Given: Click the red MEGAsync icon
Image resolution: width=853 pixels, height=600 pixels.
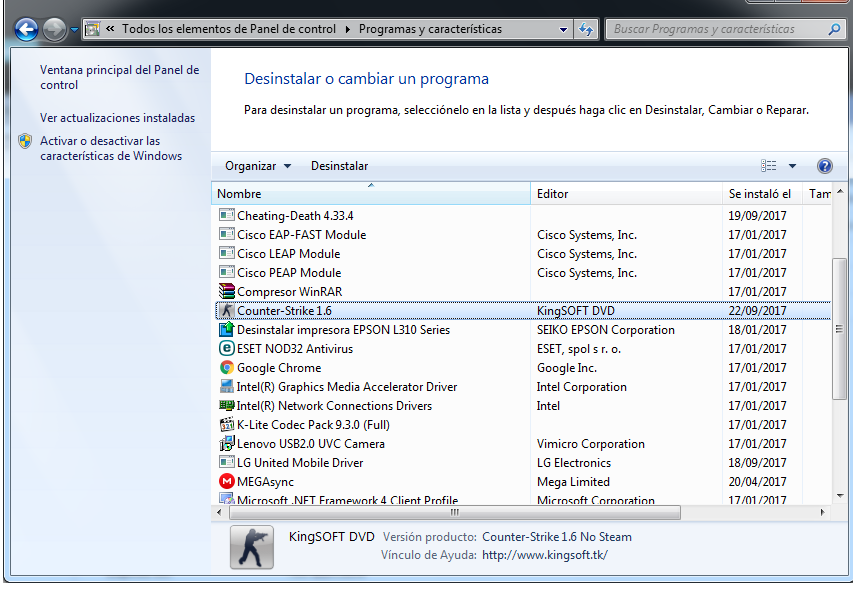Looking at the screenshot, I should pos(226,481).
